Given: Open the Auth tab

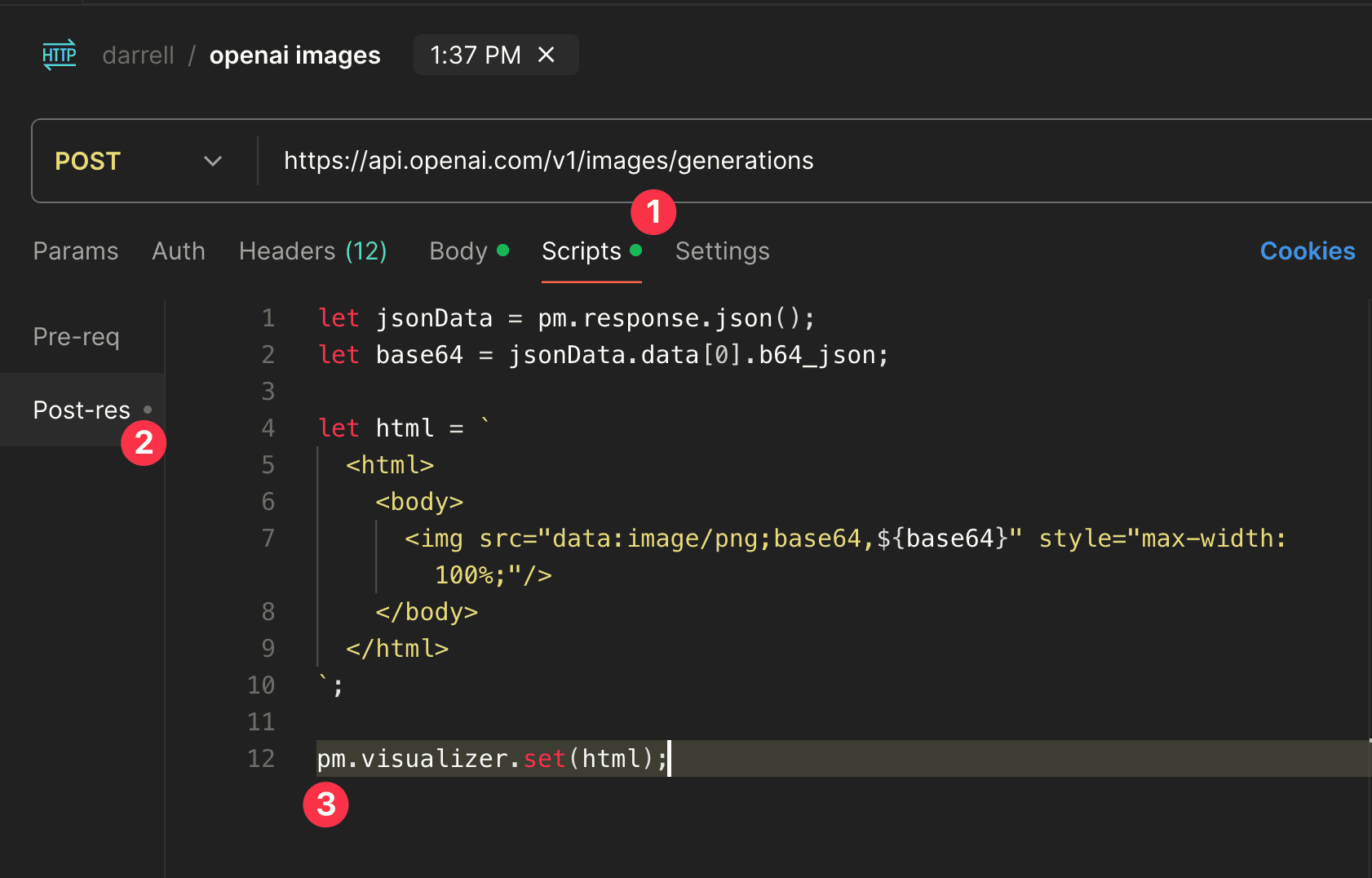Looking at the screenshot, I should 178,251.
